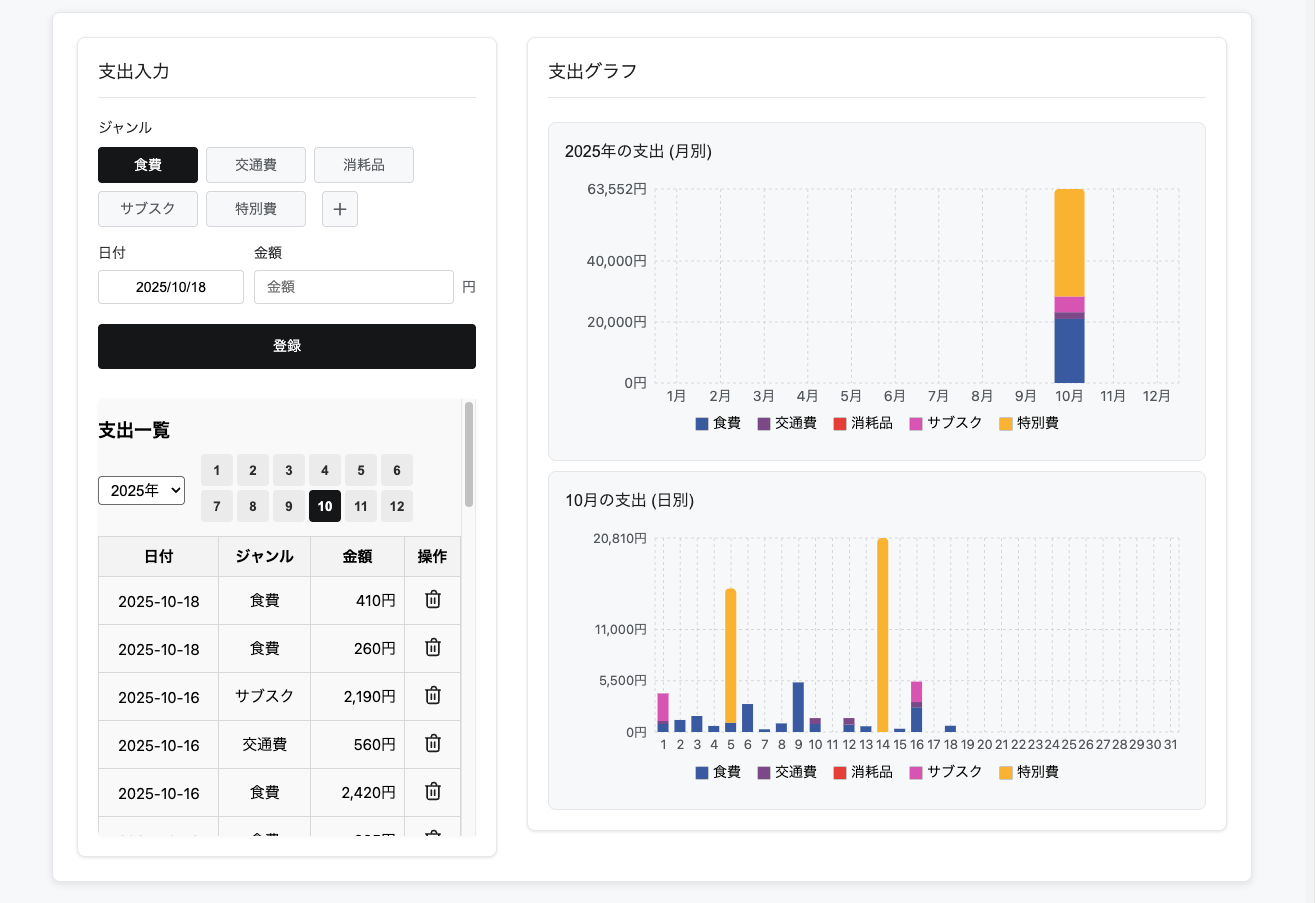The width and height of the screenshot is (1315, 903).
Task: Focus the 金額 amount input field
Action: 354,287
